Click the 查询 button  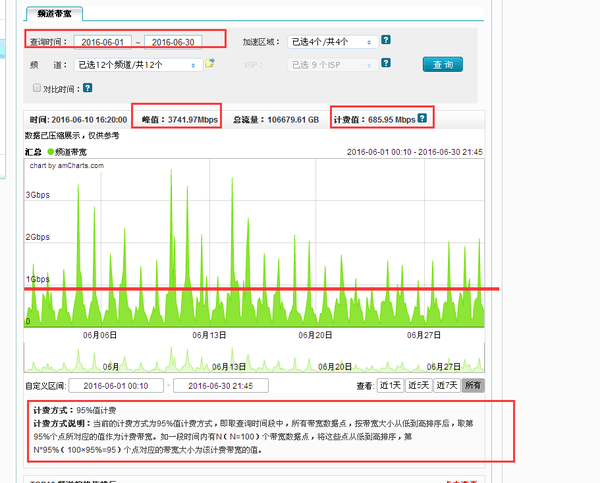(x=443, y=65)
